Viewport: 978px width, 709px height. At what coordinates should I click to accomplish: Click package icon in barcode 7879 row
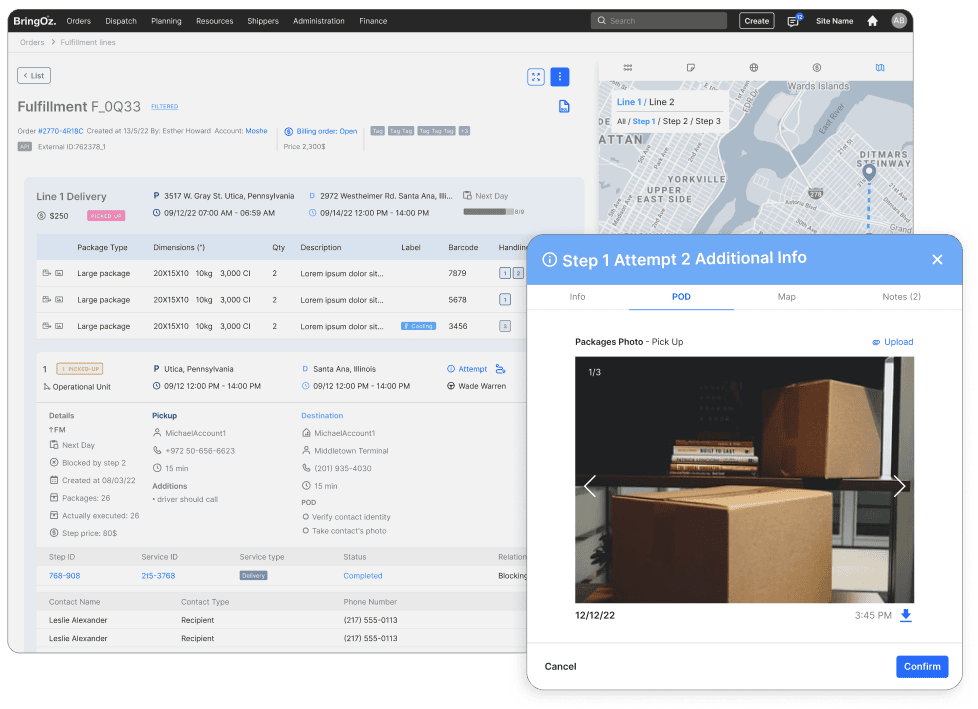pos(47,273)
